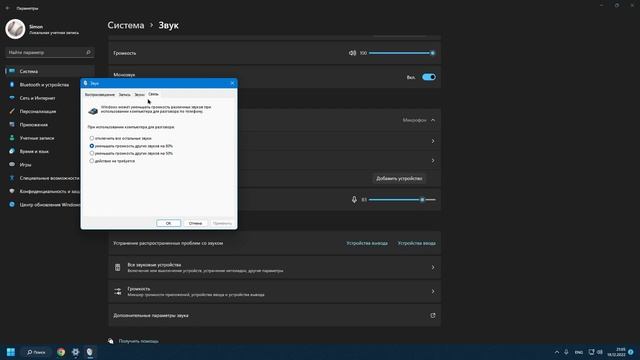Click Применить in Sound dialog
This screenshot has width=640, height=360.
[x=222, y=223]
